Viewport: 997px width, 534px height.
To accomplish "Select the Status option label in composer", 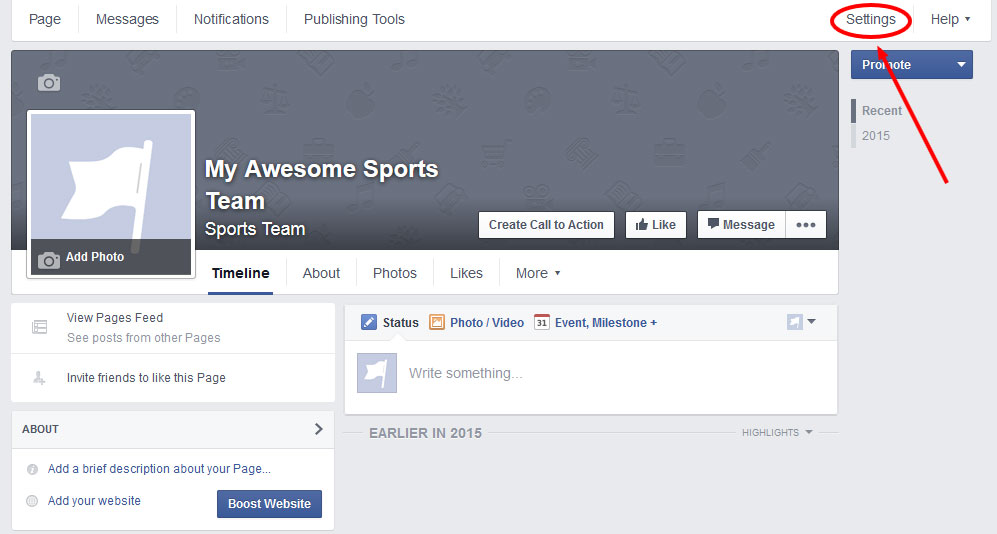I will [x=401, y=322].
